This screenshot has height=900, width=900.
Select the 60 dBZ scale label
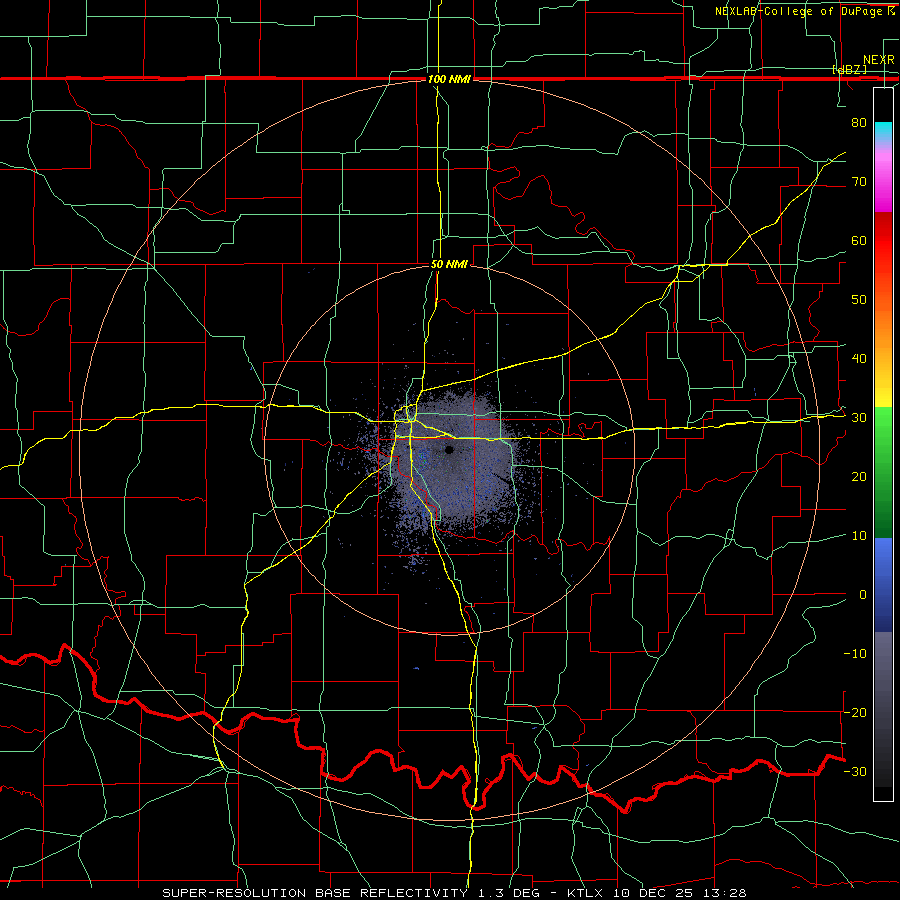(x=859, y=240)
